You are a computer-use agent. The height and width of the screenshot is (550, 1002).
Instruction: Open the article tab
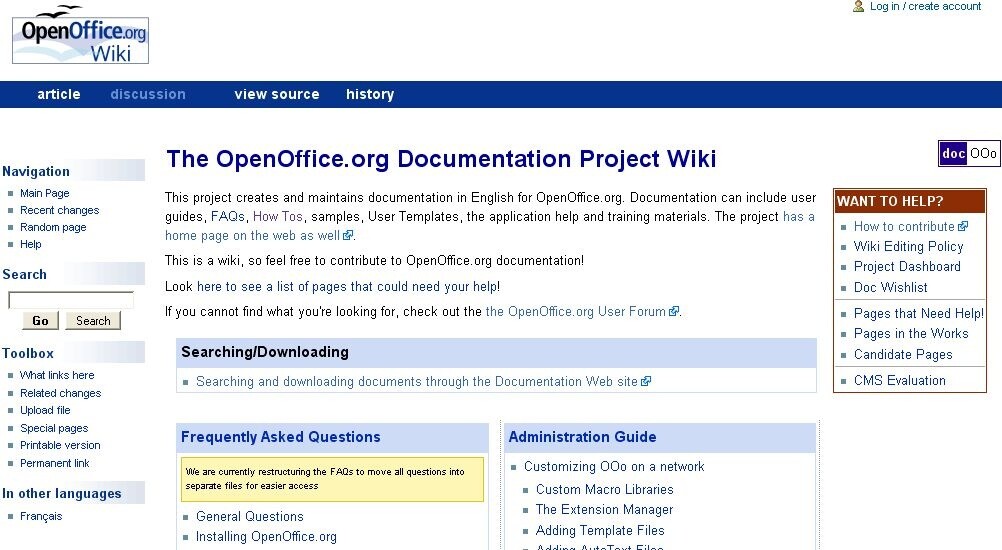[59, 94]
